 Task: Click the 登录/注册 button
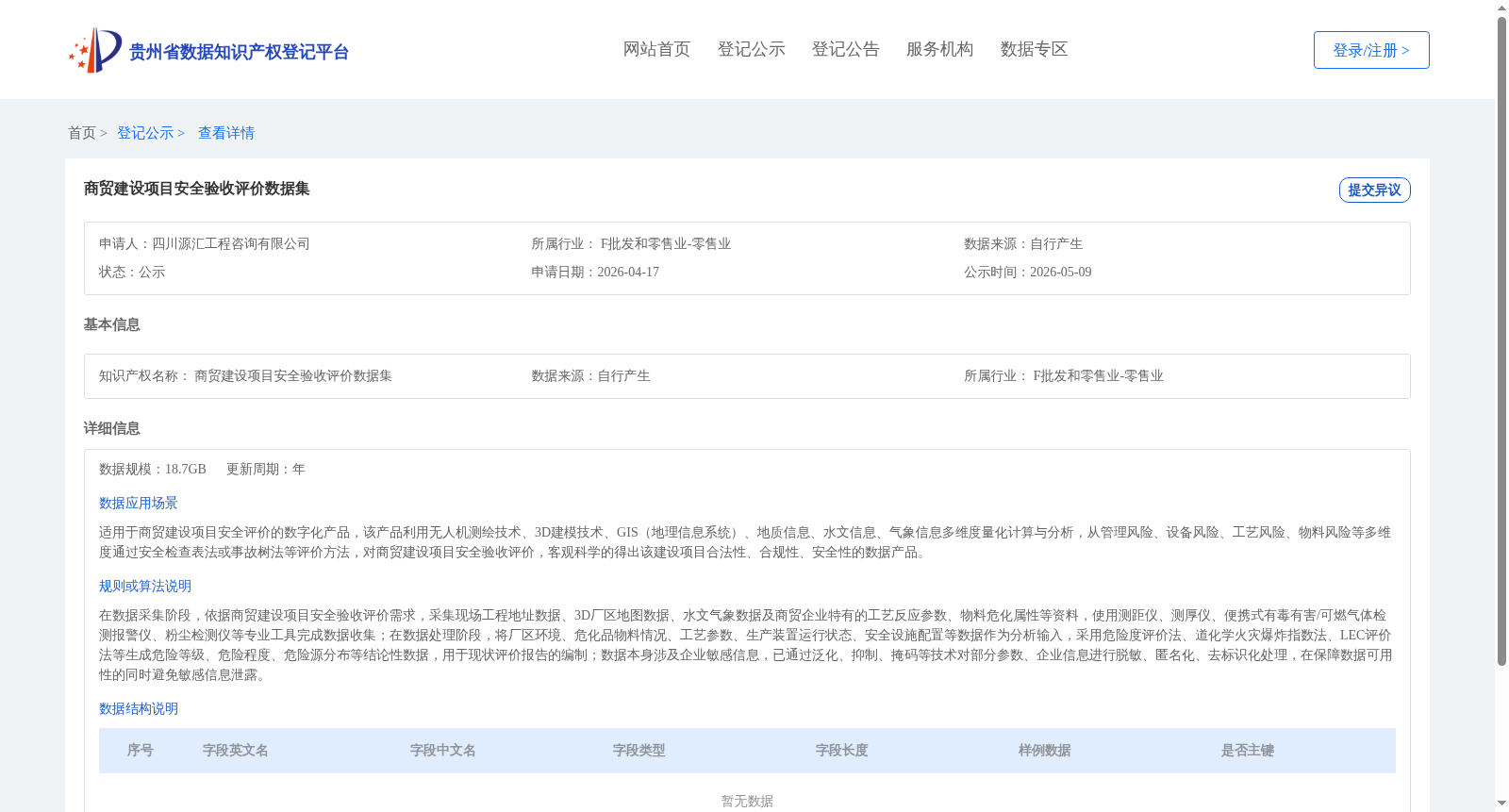[1371, 50]
